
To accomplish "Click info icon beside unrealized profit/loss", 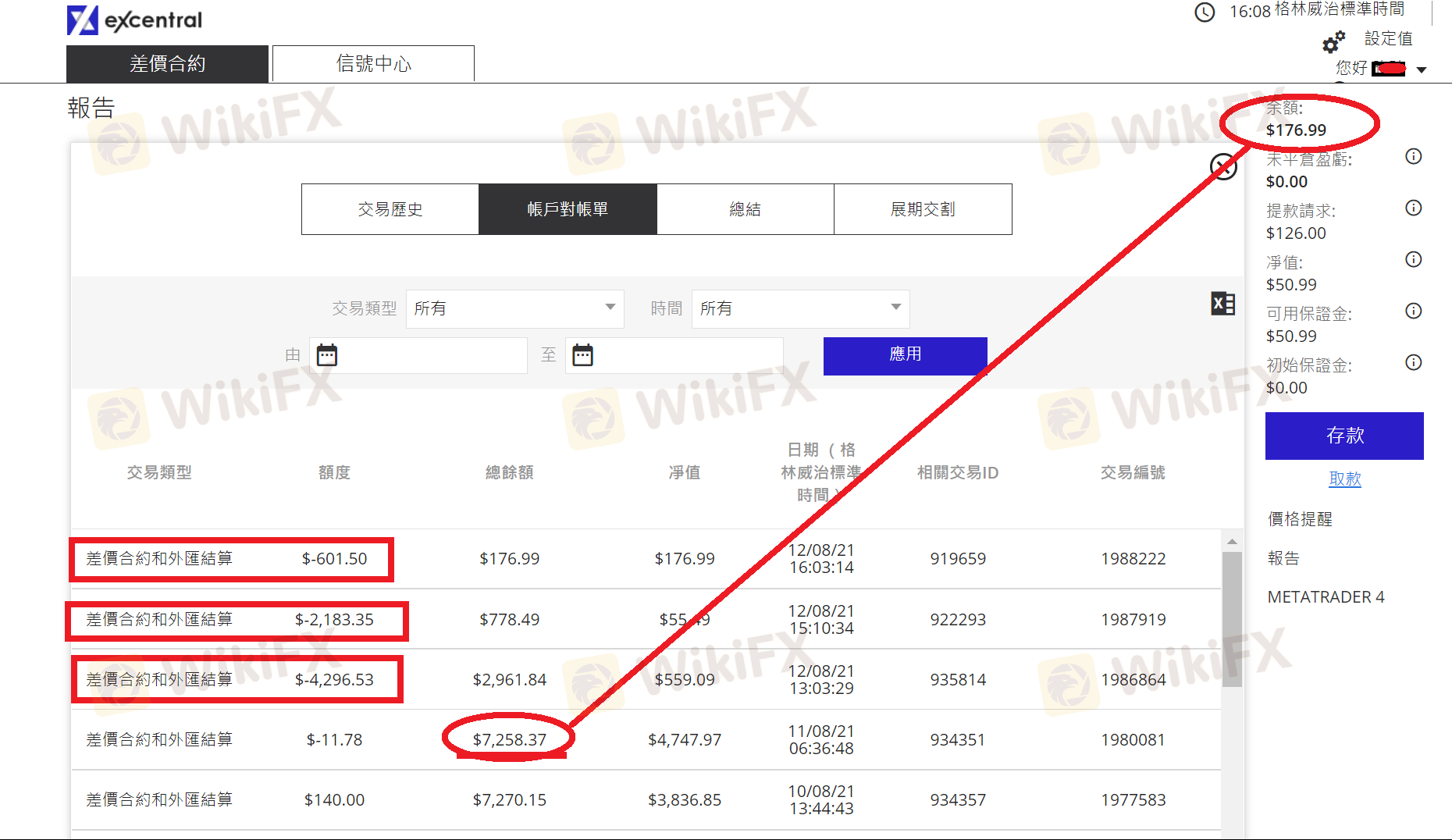I will click(1413, 157).
